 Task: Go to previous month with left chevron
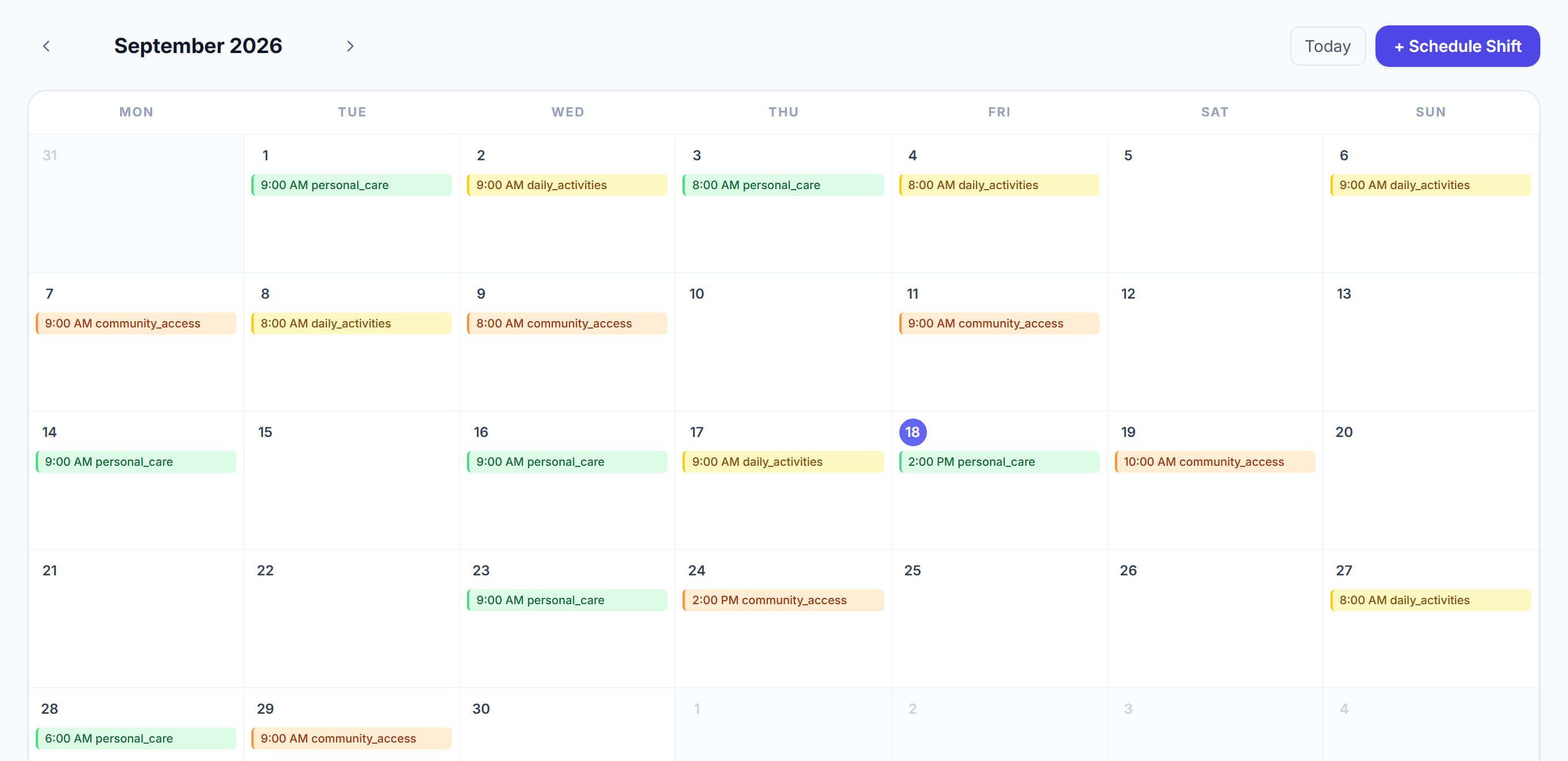pyautogui.click(x=46, y=46)
